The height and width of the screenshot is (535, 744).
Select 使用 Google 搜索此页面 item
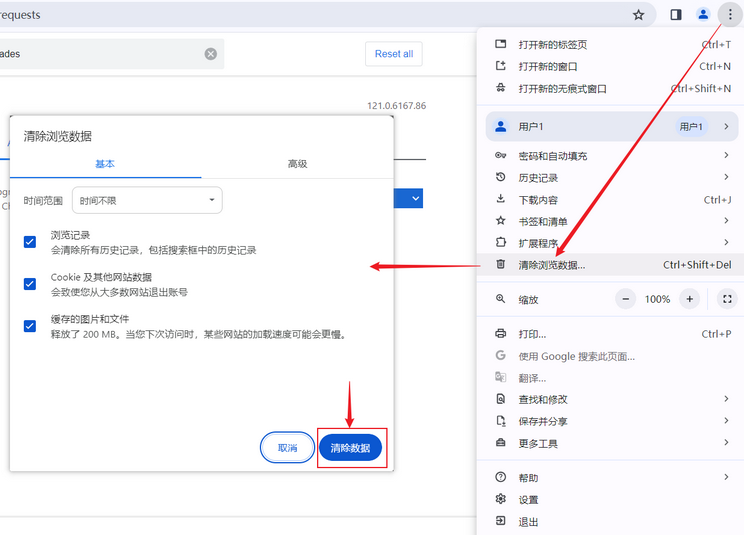[x=611, y=356]
